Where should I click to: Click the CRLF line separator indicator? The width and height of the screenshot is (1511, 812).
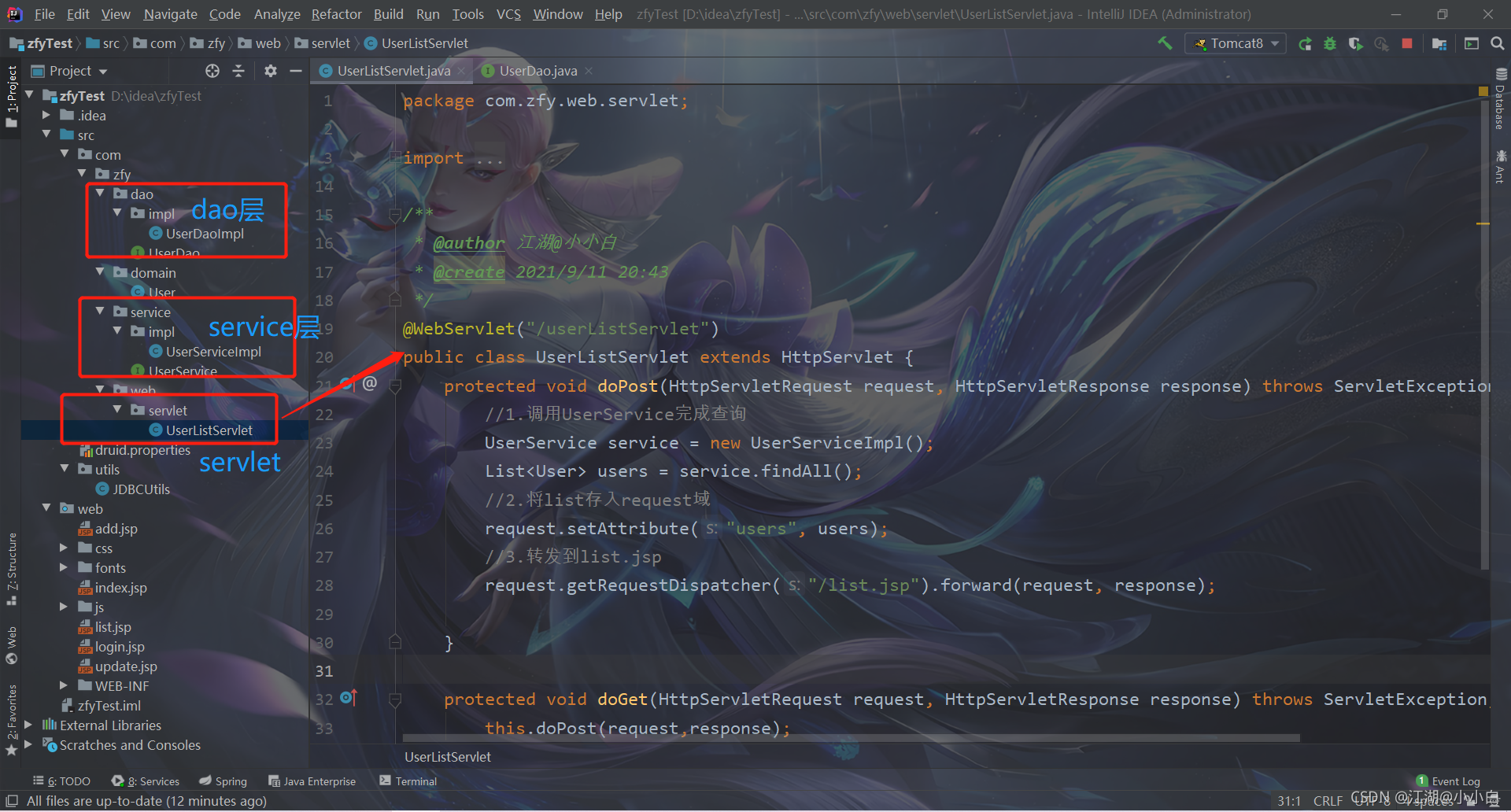pyautogui.click(x=1328, y=801)
